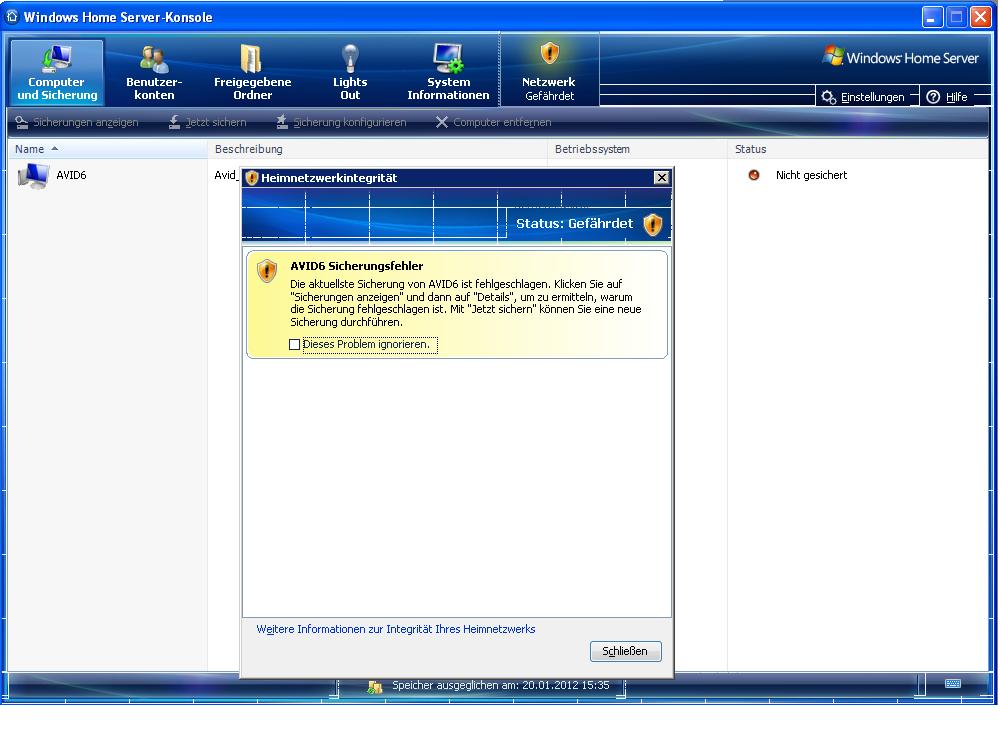The width and height of the screenshot is (1000, 750).
Task: Open link Weitere Informationen zur Integrität
Action: pos(396,629)
